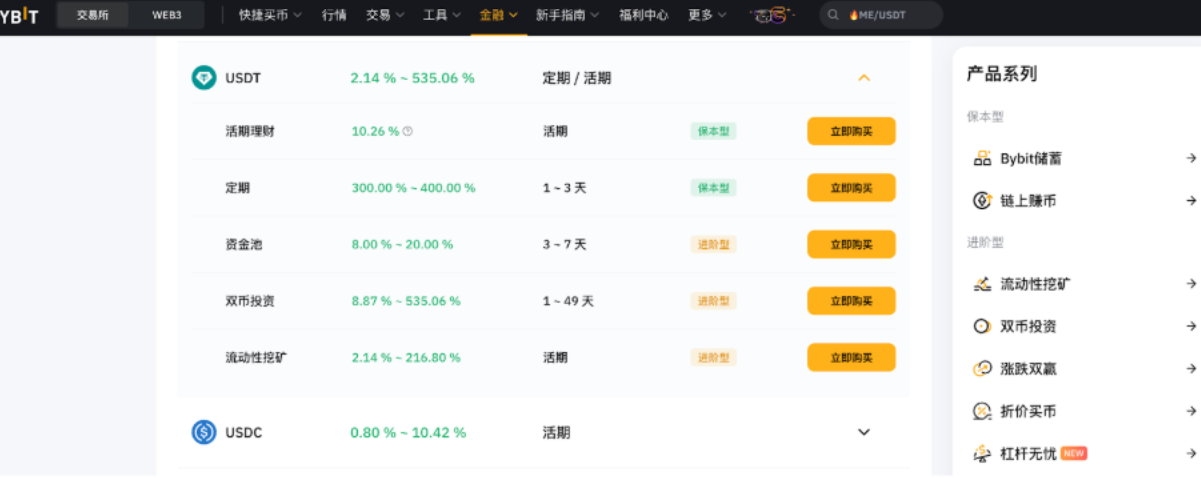The width and height of the screenshot is (1201, 478).
Task: Click the info icon beside 10.26 %
Action: (x=408, y=131)
